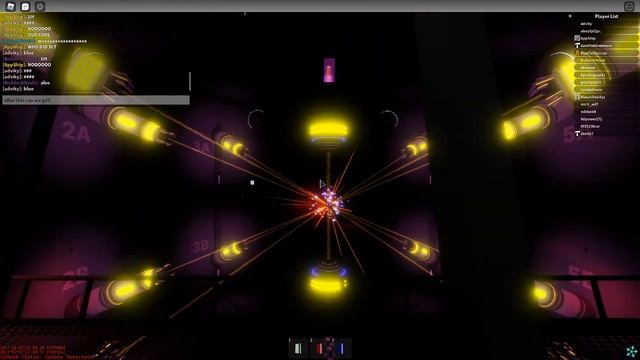The width and height of the screenshot is (640, 360).
Task: Select the blue item hotbar slot
Action: pos(342,348)
